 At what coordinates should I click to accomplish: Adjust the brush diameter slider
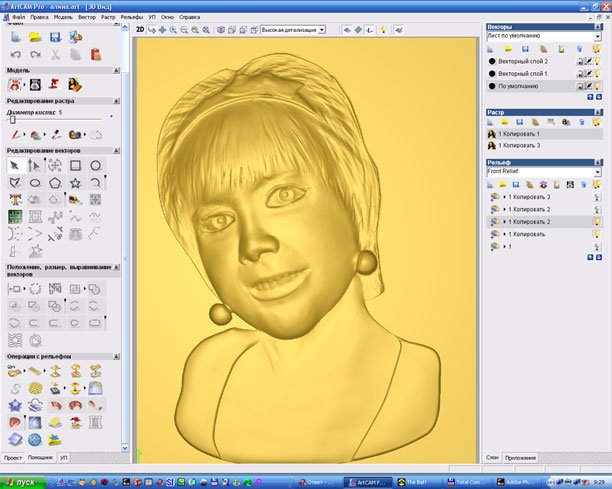tap(12, 119)
